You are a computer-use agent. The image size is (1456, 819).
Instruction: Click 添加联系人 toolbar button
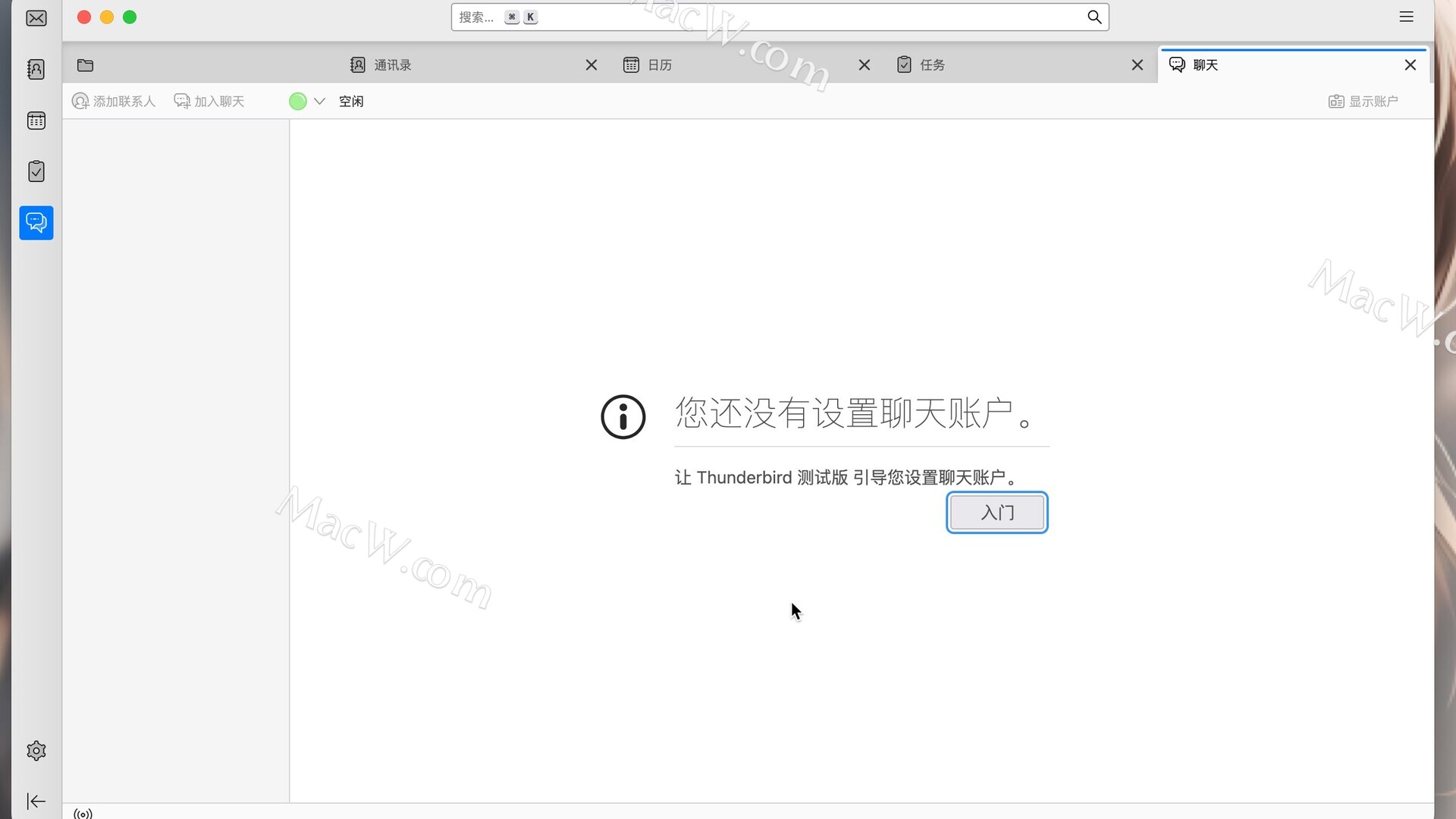pos(114,102)
